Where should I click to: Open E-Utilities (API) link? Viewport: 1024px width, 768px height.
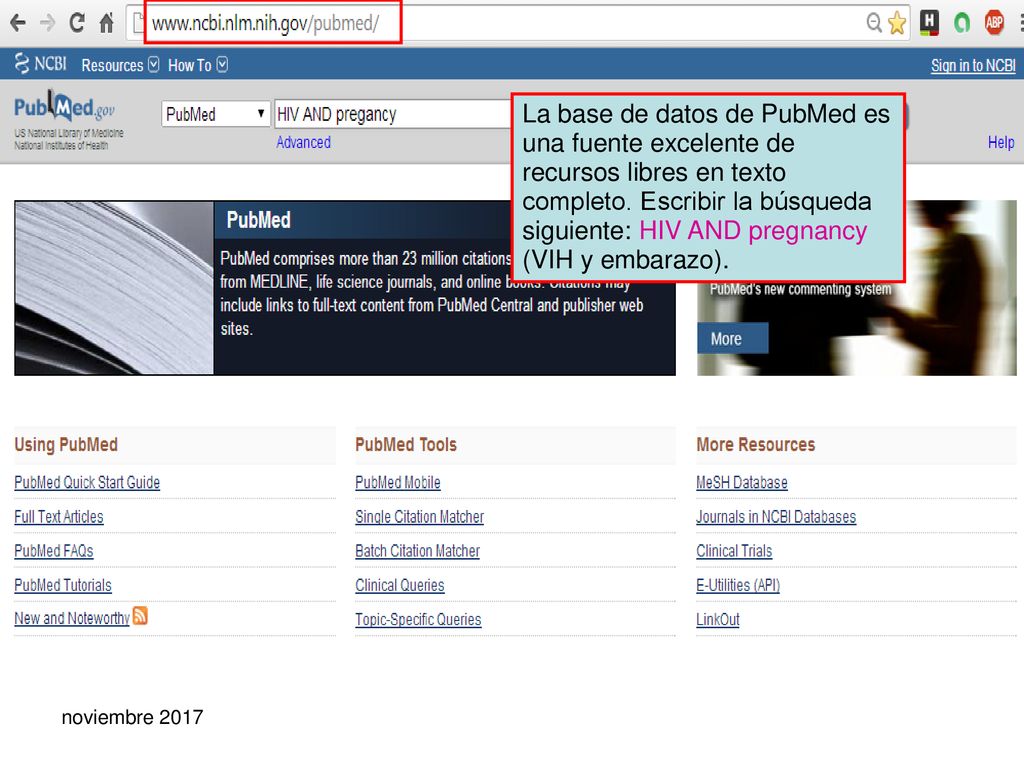[x=738, y=585]
